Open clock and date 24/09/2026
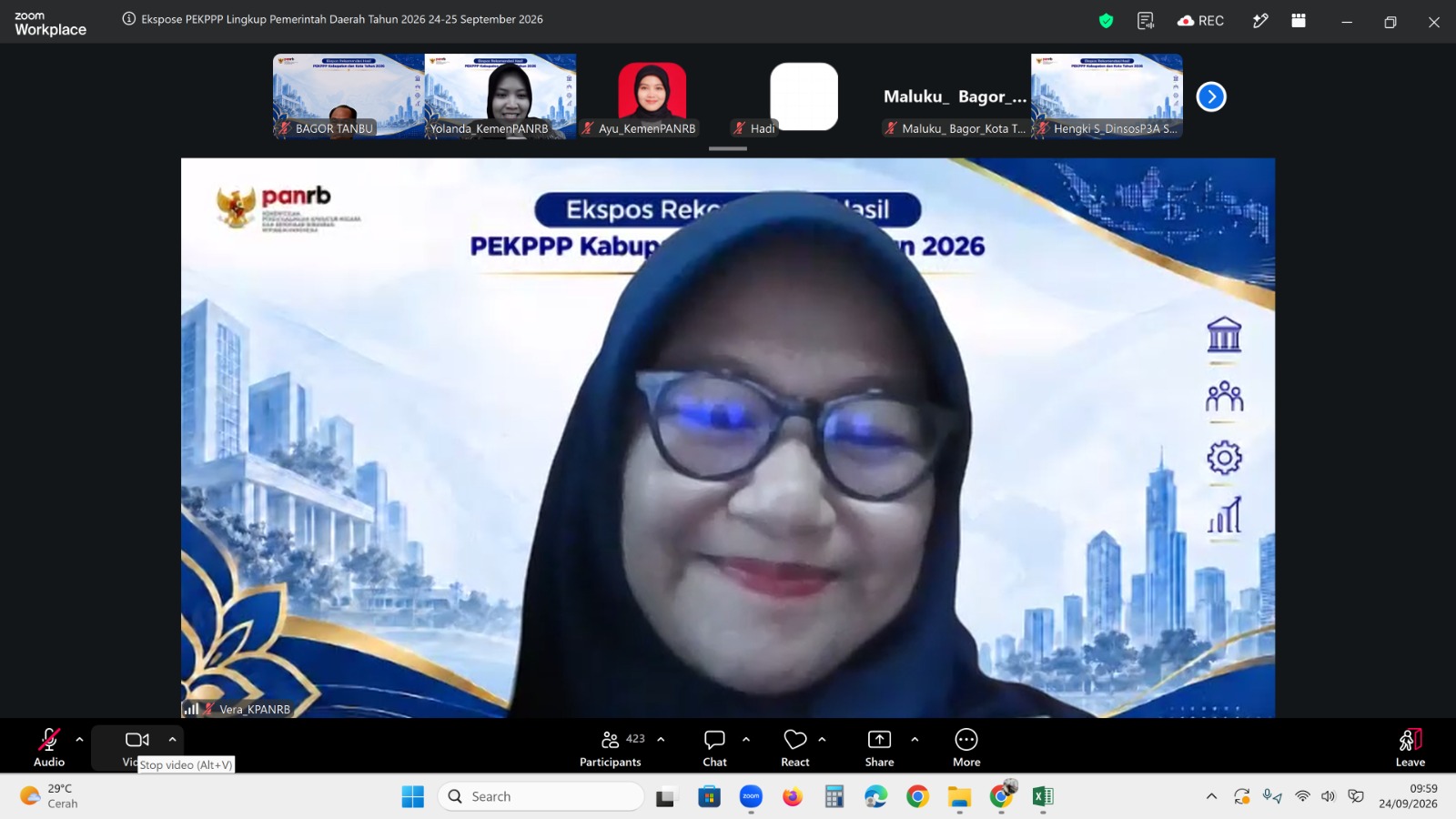This screenshot has height=819, width=1456. pos(1408,796)
